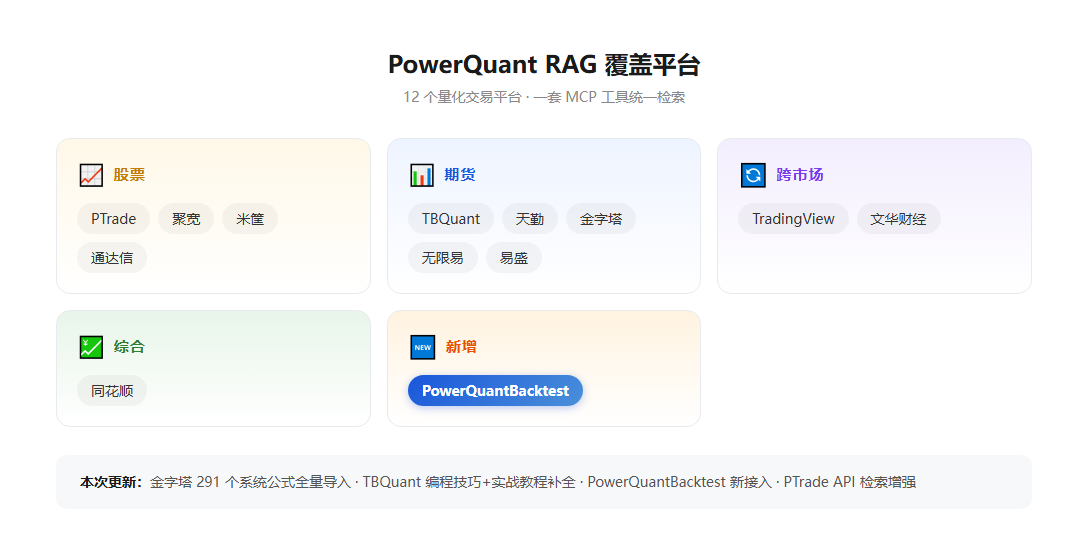The width and height of the screenshot is (1088, 557).
Task: Choose the 天勤 platform chip
Action: [530, 218]
